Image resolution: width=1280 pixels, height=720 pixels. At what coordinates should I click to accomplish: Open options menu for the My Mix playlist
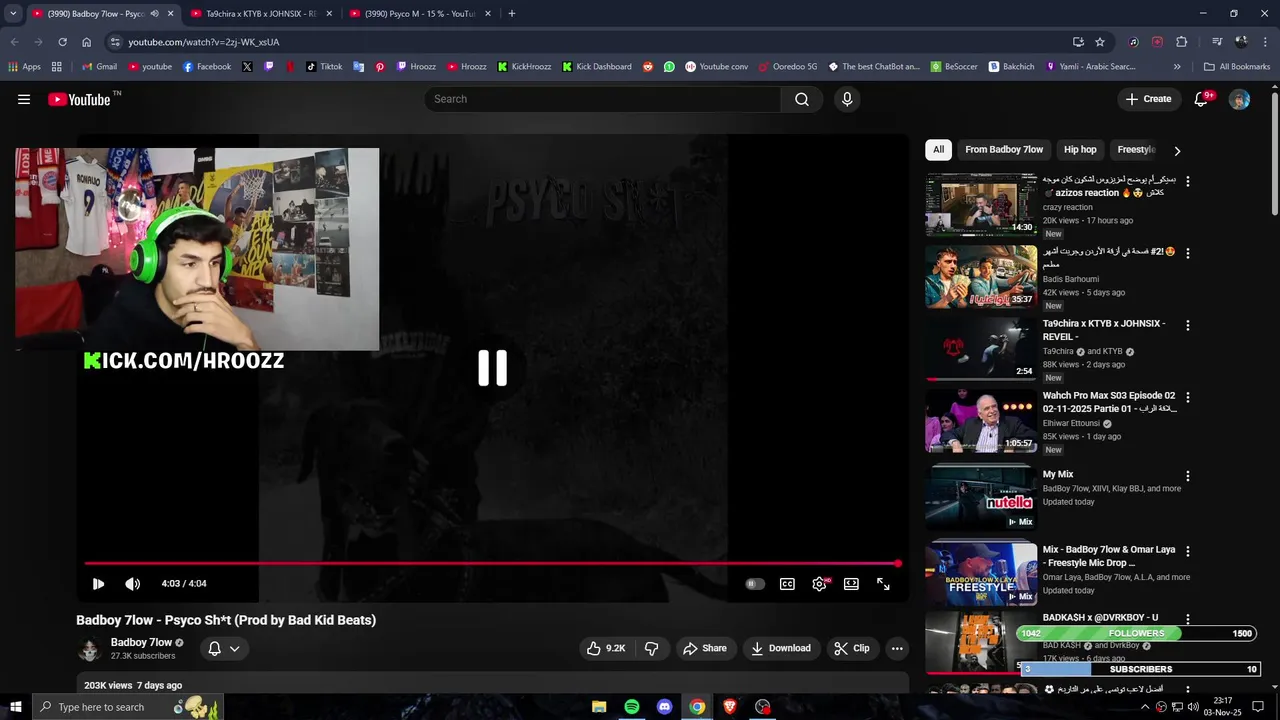[1188, 476]
